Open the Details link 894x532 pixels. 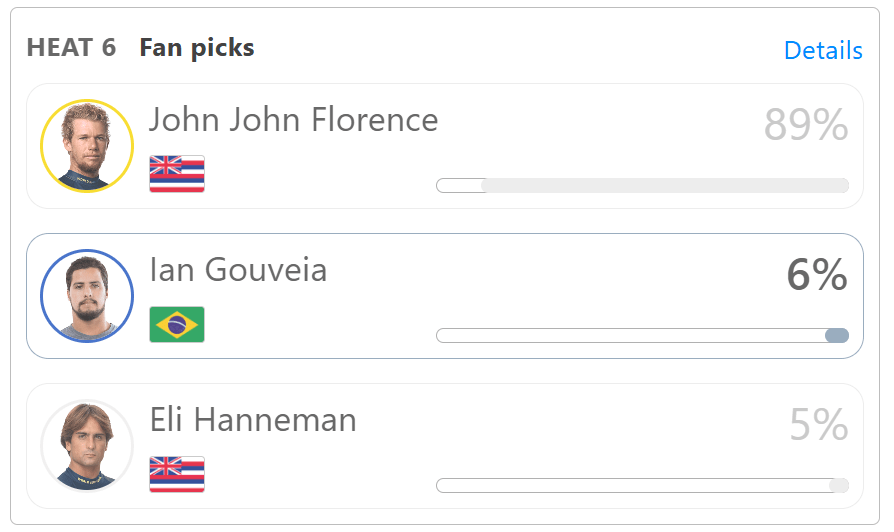point(823,50)
